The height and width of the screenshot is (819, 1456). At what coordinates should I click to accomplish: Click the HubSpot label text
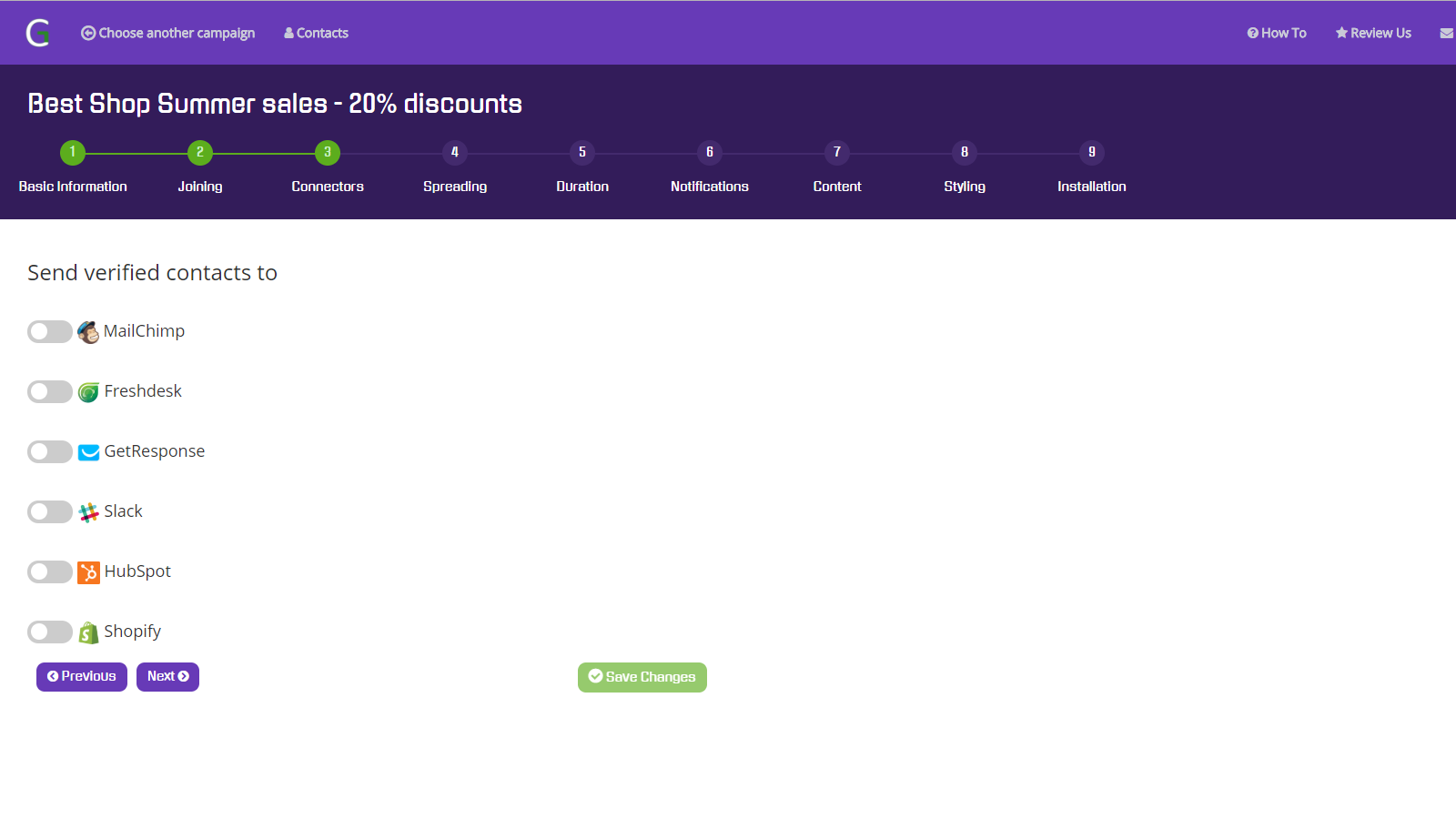[137, 571]
